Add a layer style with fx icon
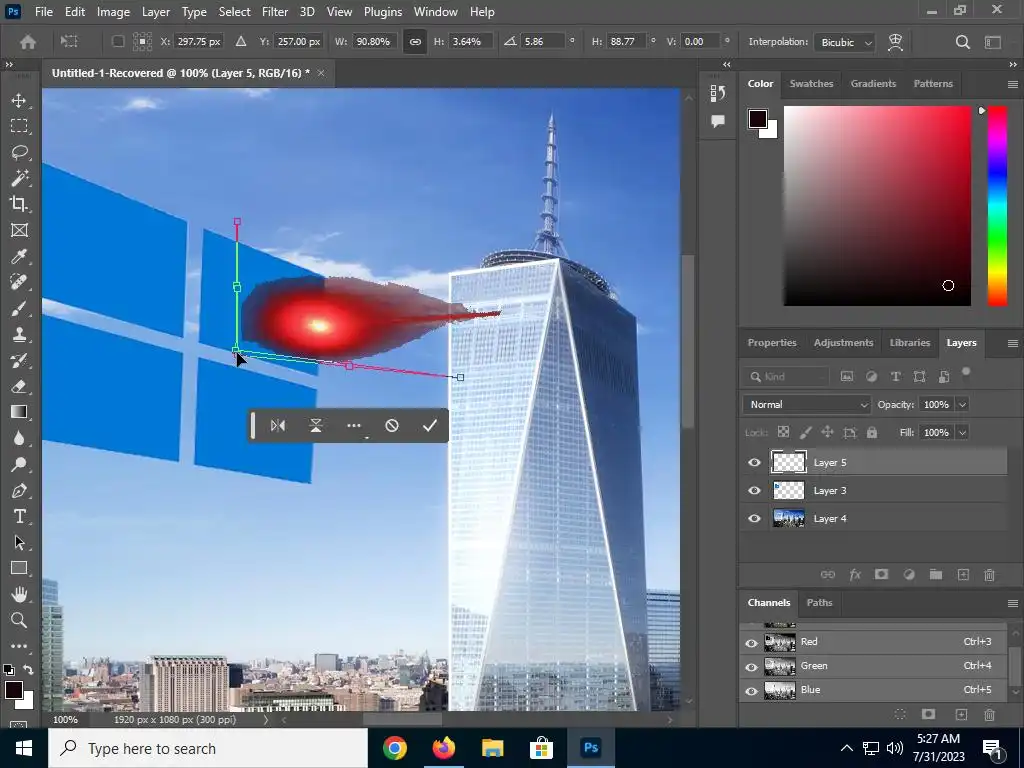This screenshot has height=768, width=1024. [855, 575]
